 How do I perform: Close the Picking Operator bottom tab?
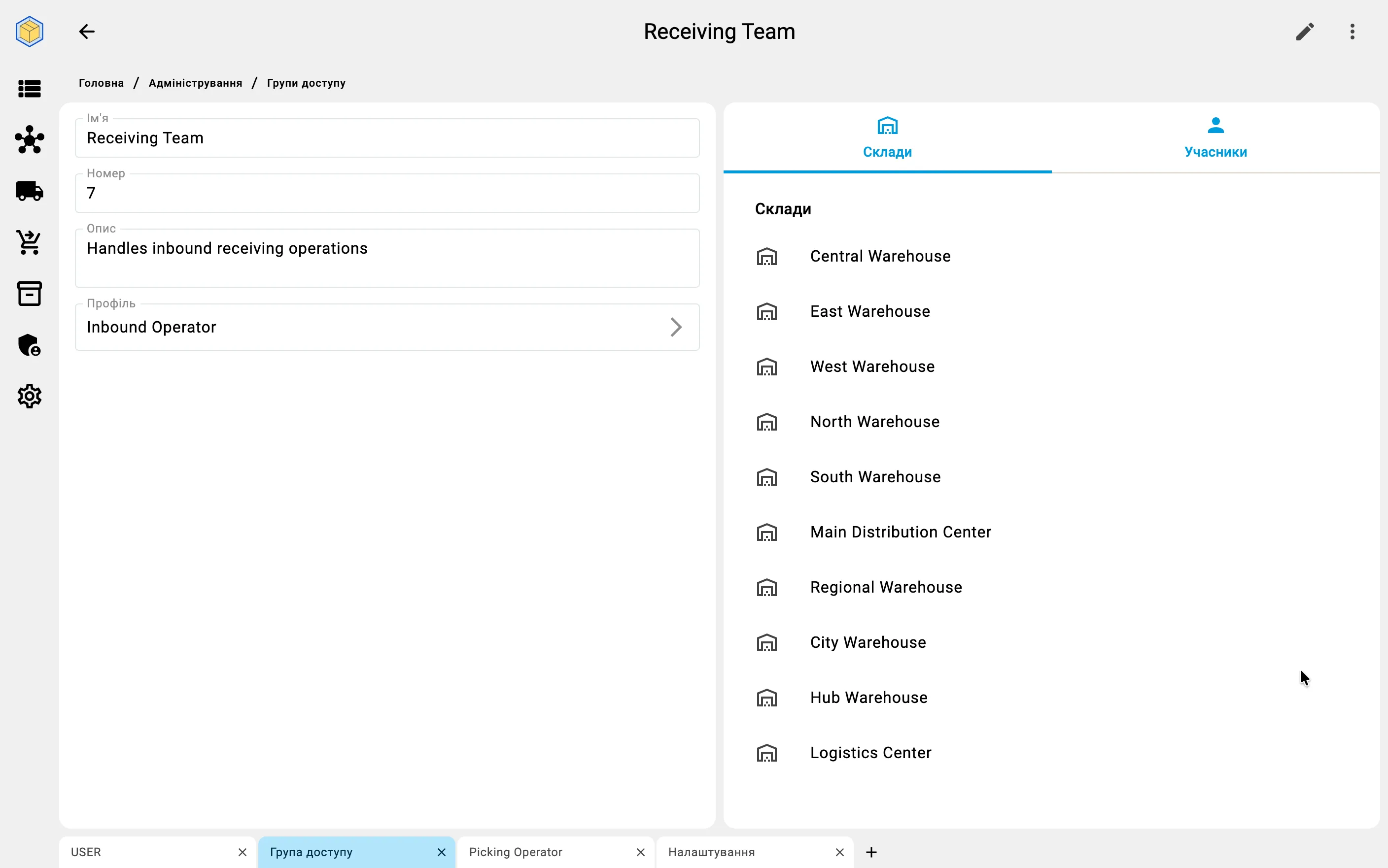tap(640, 853)
